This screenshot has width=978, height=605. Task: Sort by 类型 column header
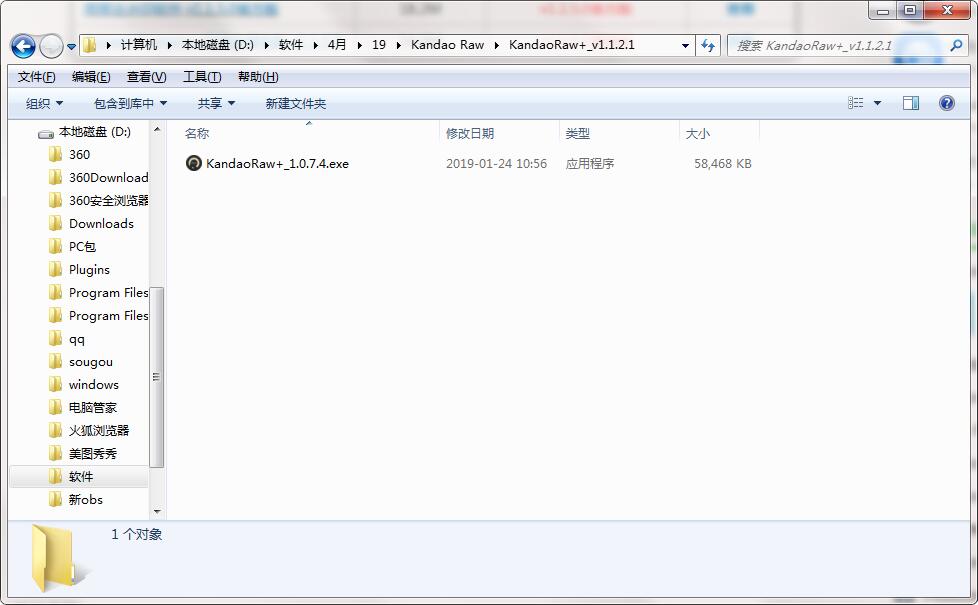tap(578, 133)
